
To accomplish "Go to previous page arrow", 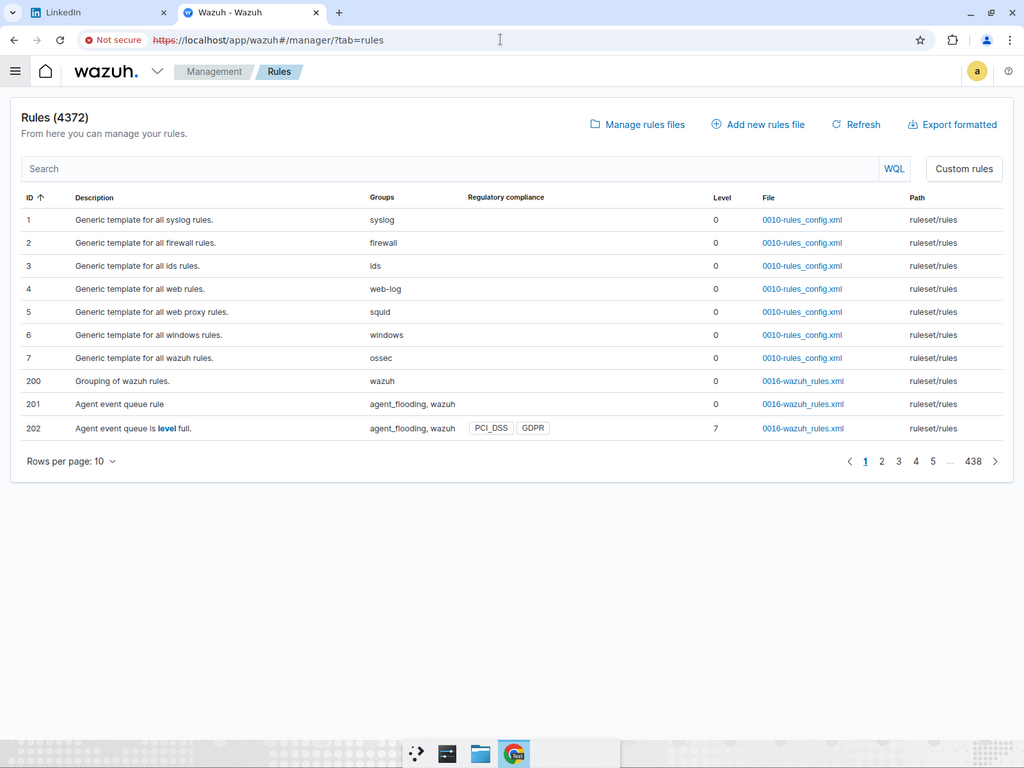I will (850, 462).
